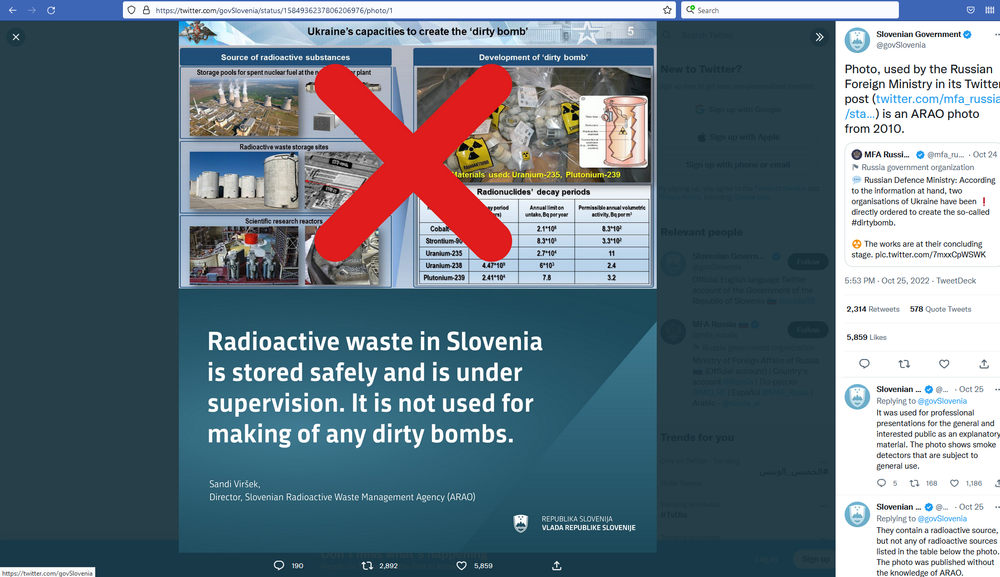Viewport: 1000px width, 577px height.
Task: Click share icon under the photo
Action: tap(557, 566)
